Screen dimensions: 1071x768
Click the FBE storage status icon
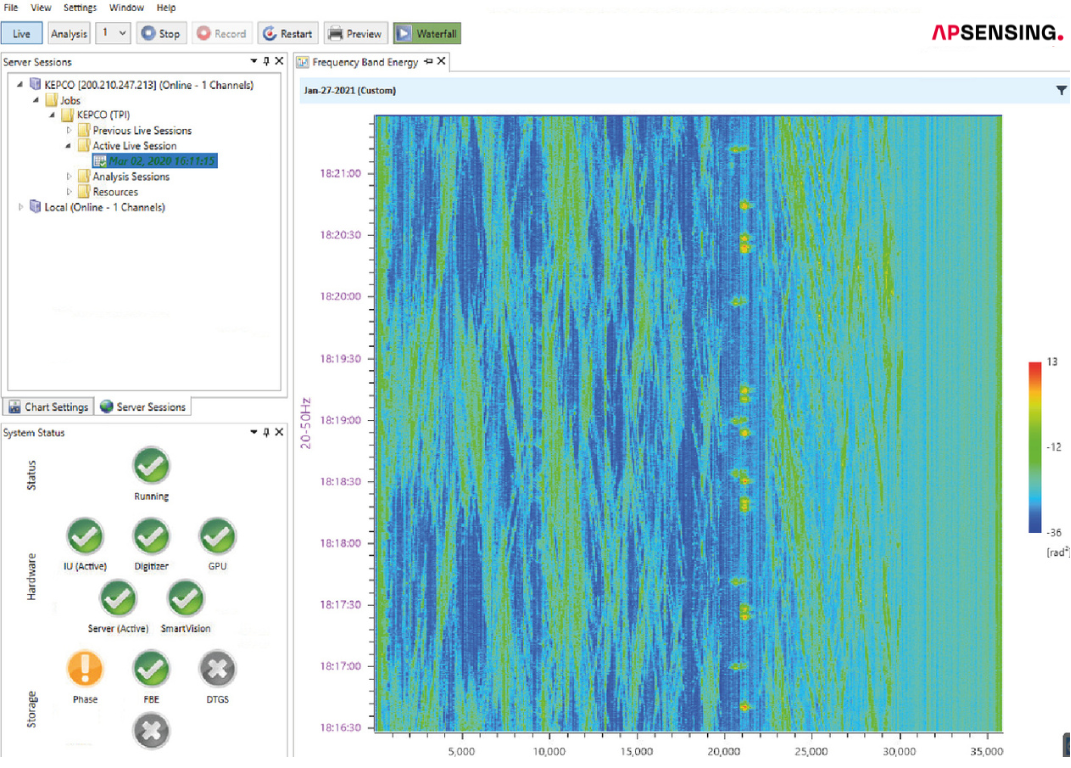(x=151, y=668)
